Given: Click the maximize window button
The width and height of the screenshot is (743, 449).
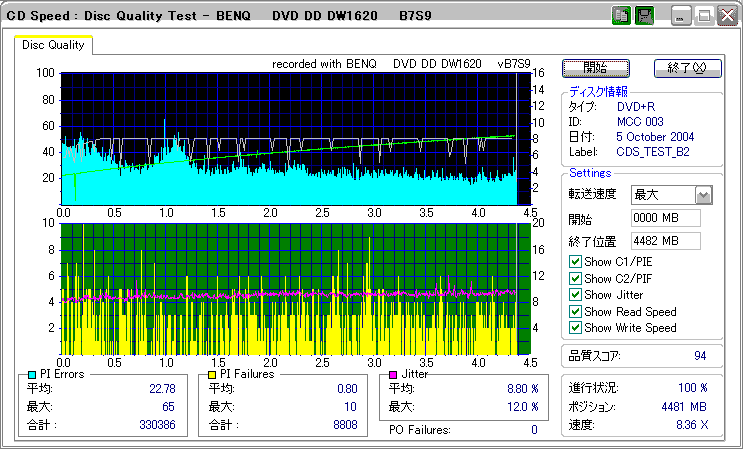Looking at the screenshot, I should [704, 16].
